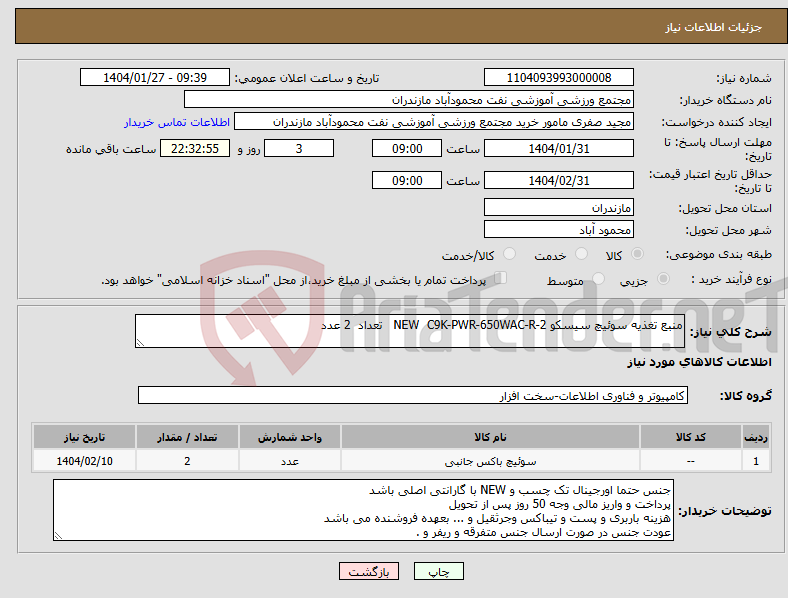Select the جزیی purchase type radio
The width and height of the screenshot is (788, 598).
click(663, 278)
